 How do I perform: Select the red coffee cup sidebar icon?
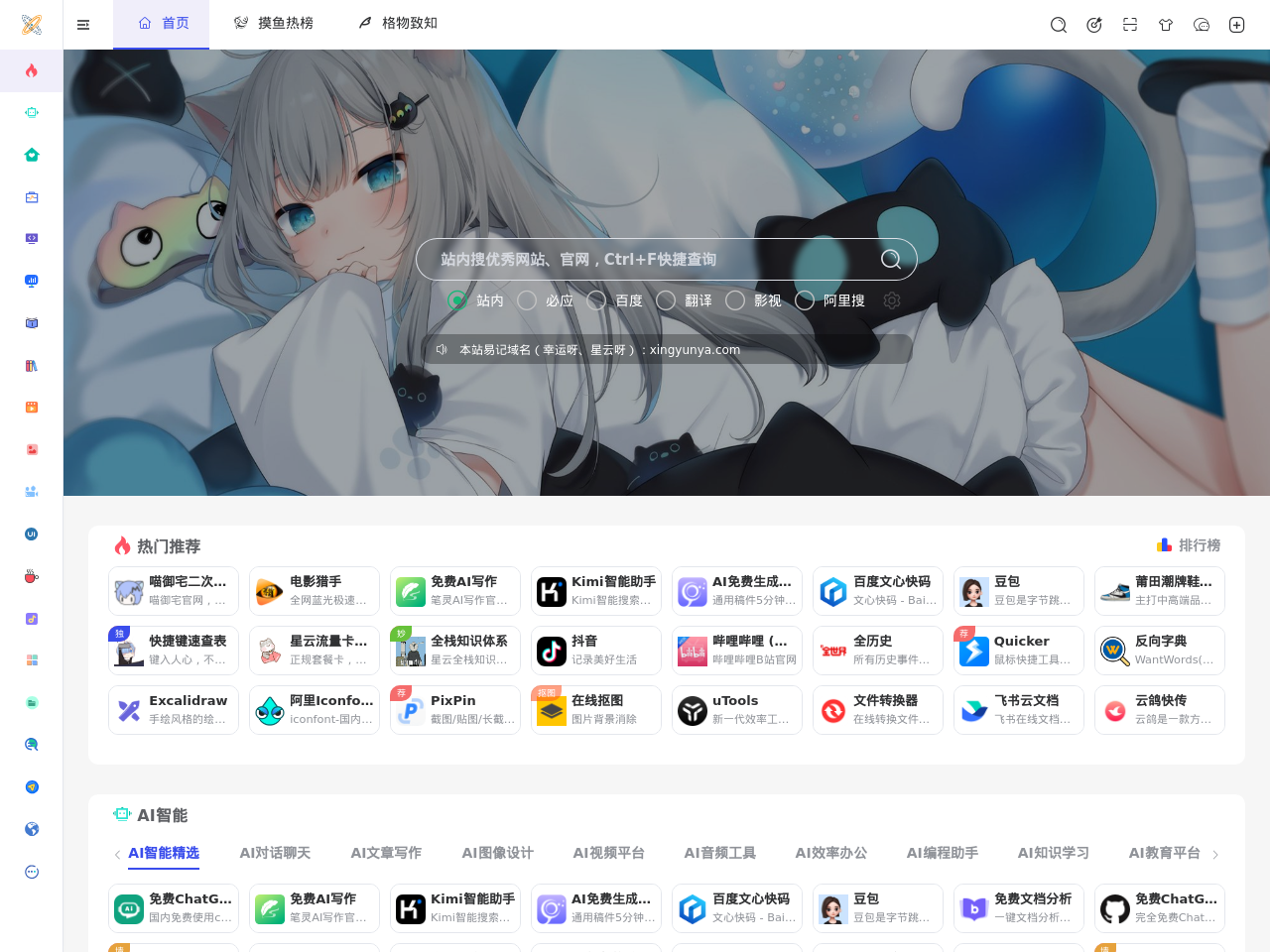coord(32,576)
